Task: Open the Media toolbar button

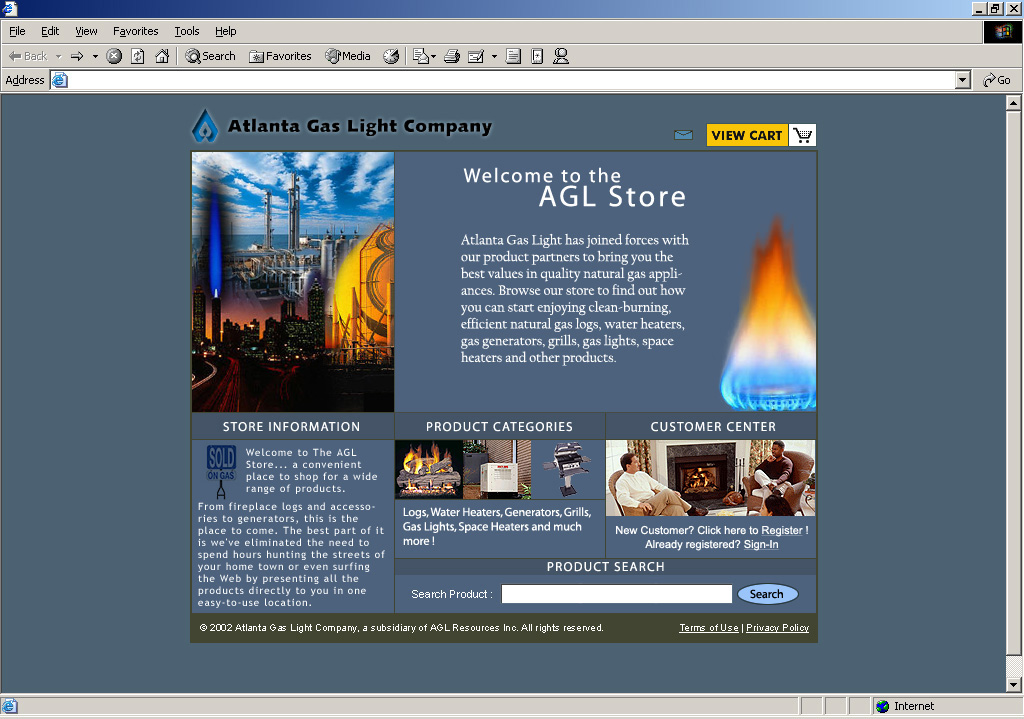Action: coord(348,56)
